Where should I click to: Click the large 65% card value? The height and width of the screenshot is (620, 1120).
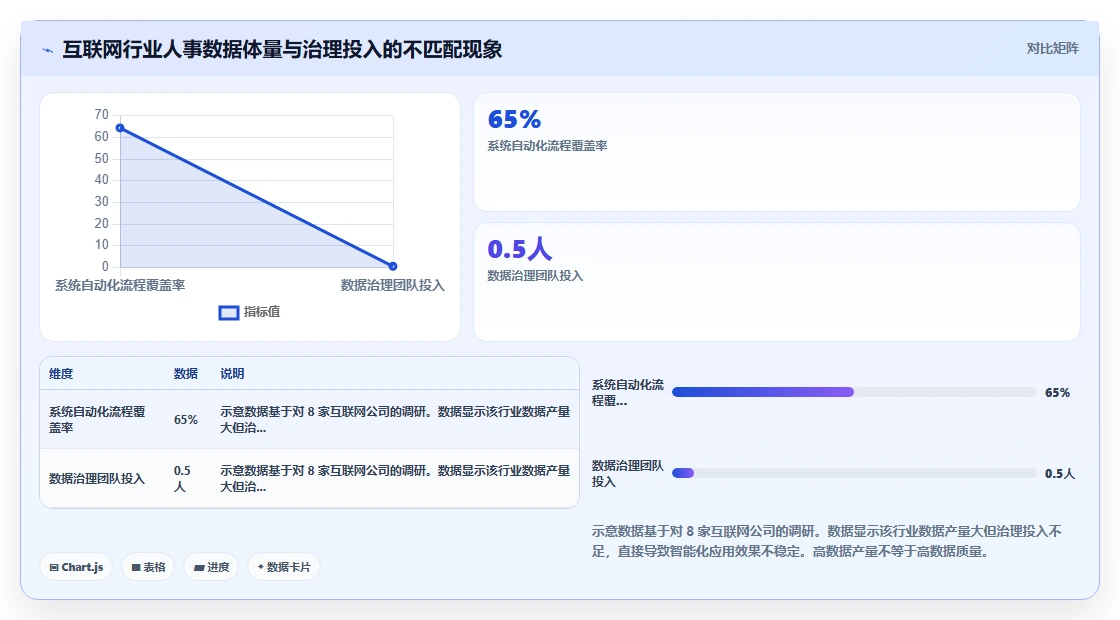click(x=514, y=119)
